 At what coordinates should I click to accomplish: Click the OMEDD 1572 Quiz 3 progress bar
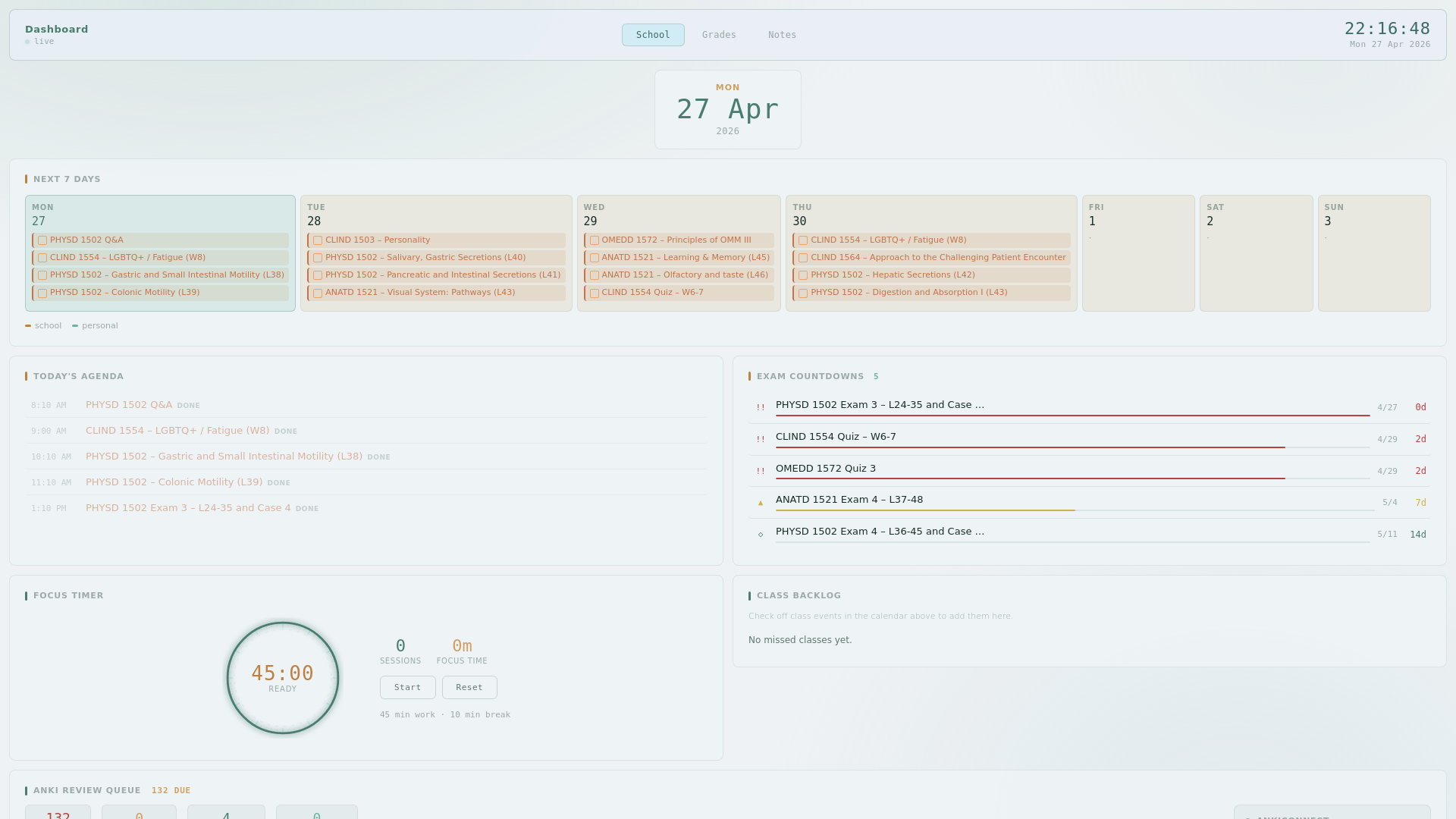point(1072,479)
